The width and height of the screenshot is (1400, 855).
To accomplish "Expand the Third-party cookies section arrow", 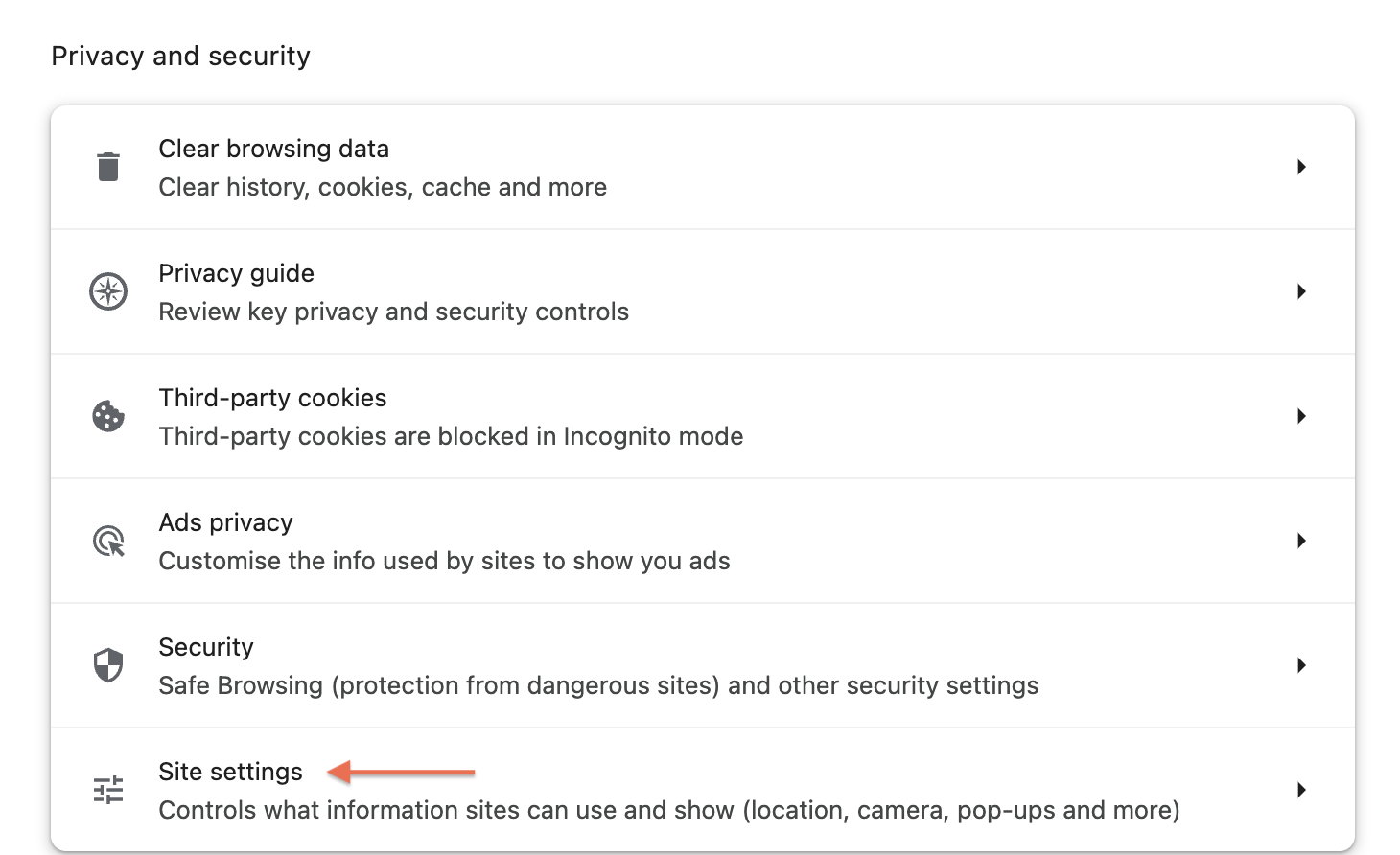I will coord(1301,416).
